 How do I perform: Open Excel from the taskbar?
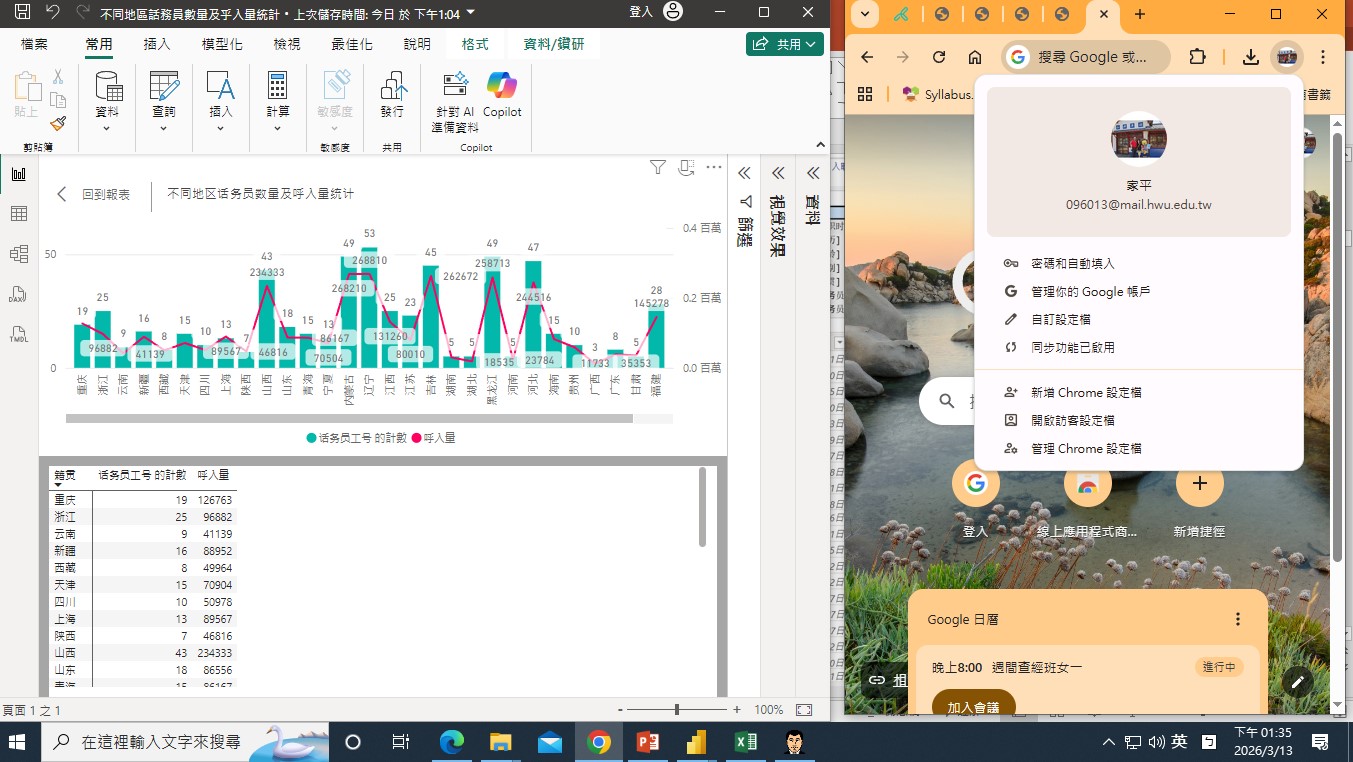tap(744, 743)
